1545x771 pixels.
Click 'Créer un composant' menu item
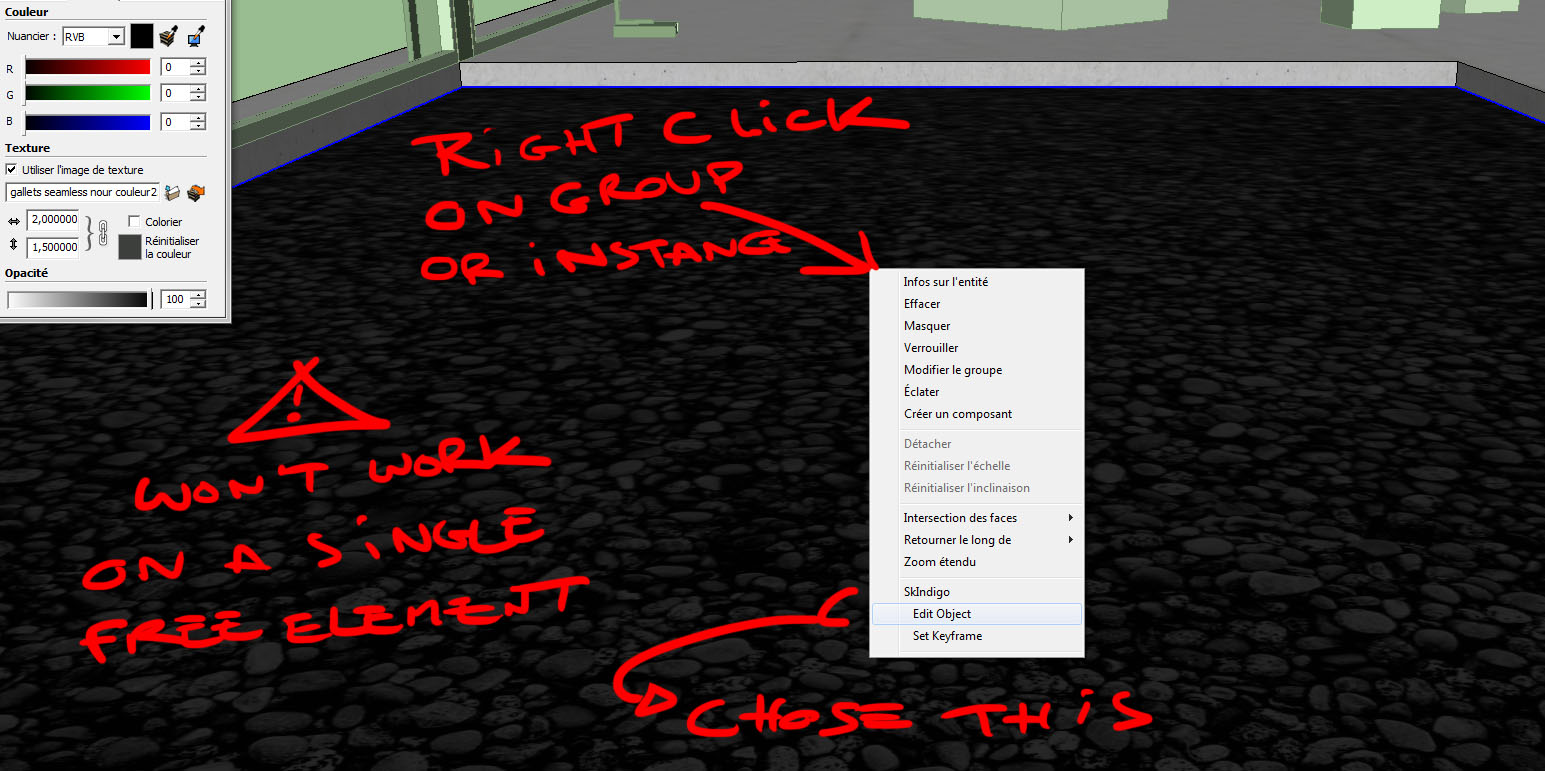point(957,414)
